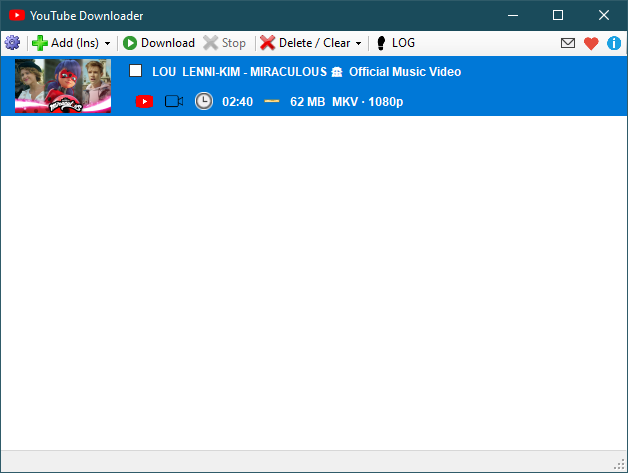The image size is (628, 473).
Task: Click the video title LOU LENNI-KIM - MIRACULOUS
Action: pyautogui.click(x=306, y=72)
